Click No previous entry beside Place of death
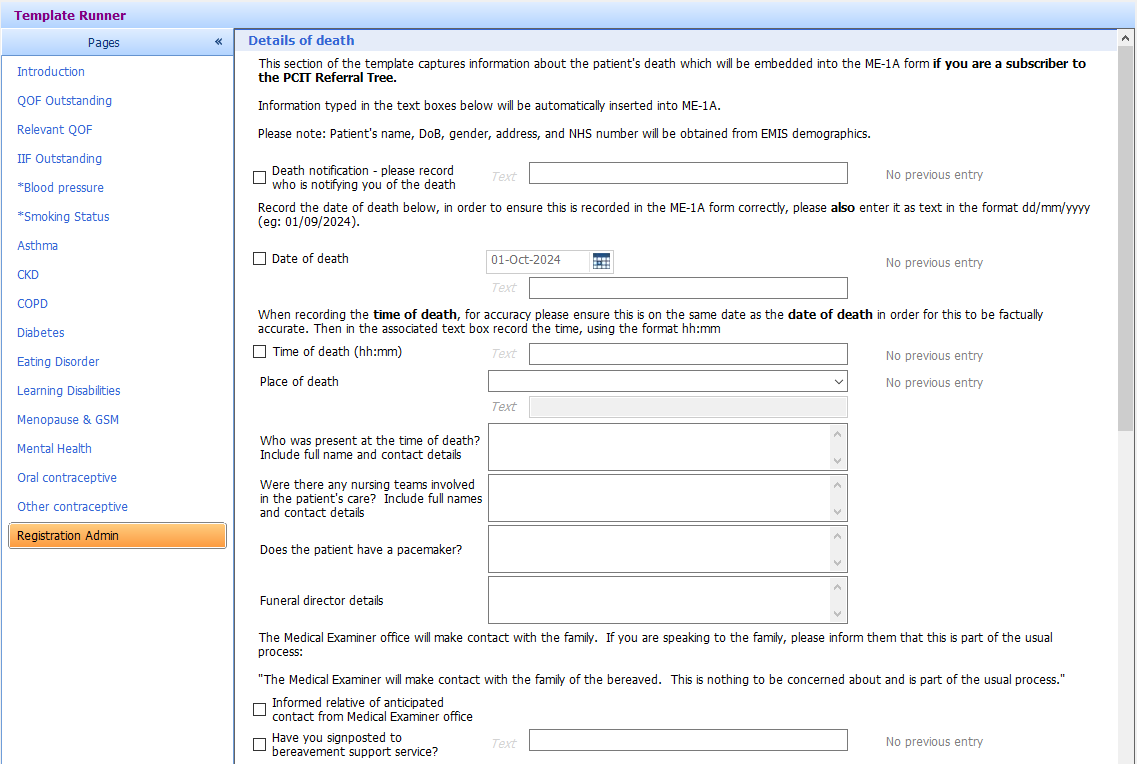The height and width of the screenshot is (764, 1137). (934, 383)
